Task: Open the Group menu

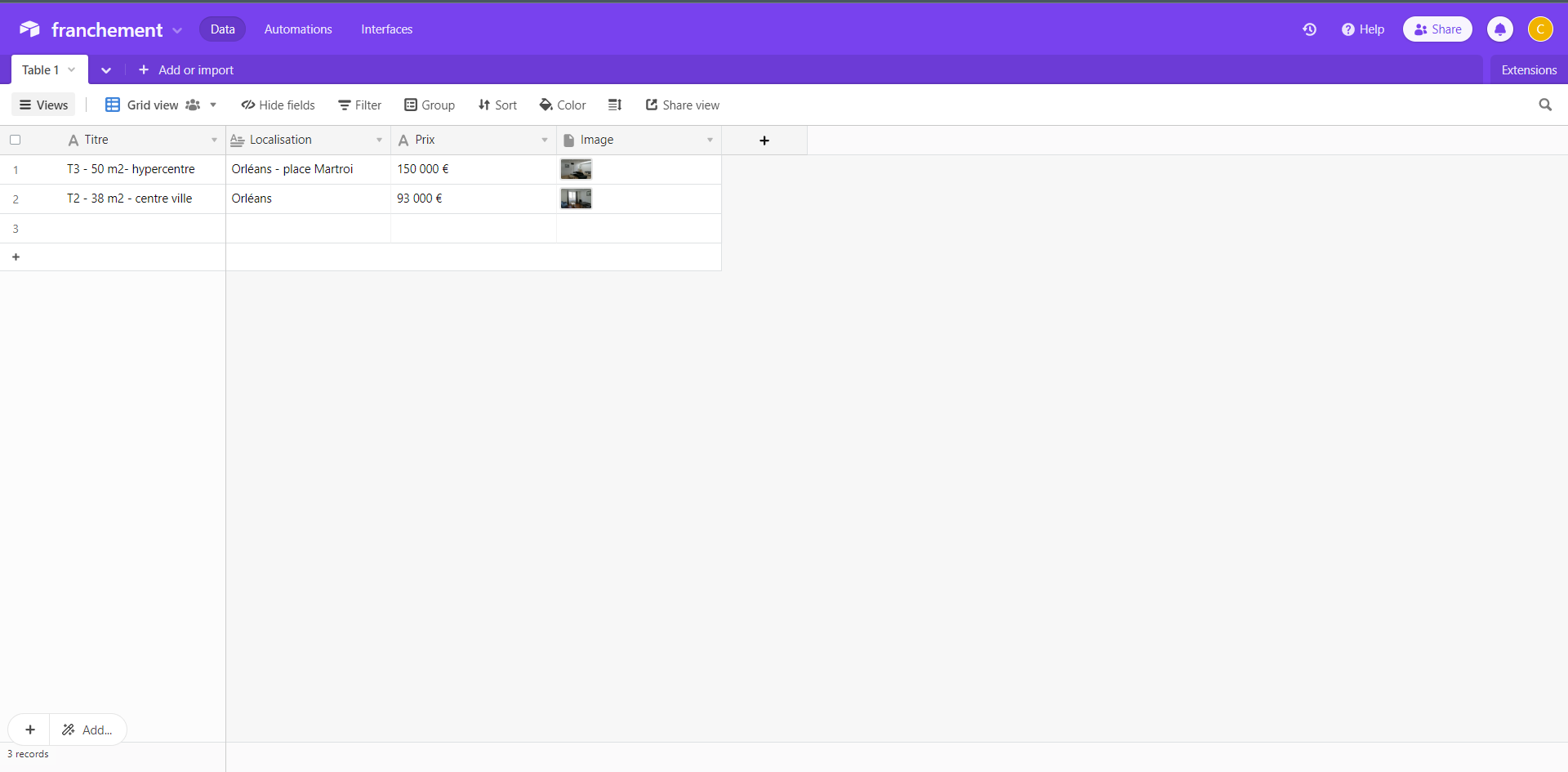Action: pyautogui.click(x=430, y=105)
